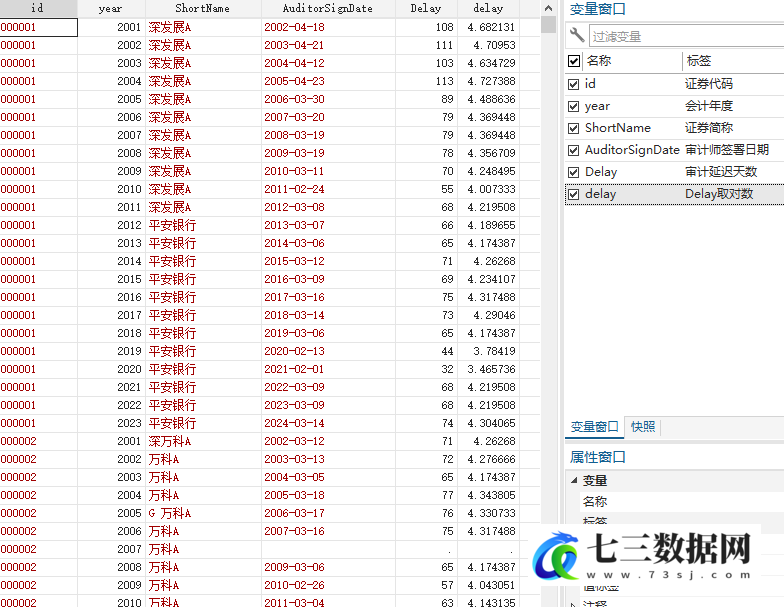Click the Delay value 44
The width and height of the screenshot is (784, 607).
pyautogui.click(x=448, y=352)
